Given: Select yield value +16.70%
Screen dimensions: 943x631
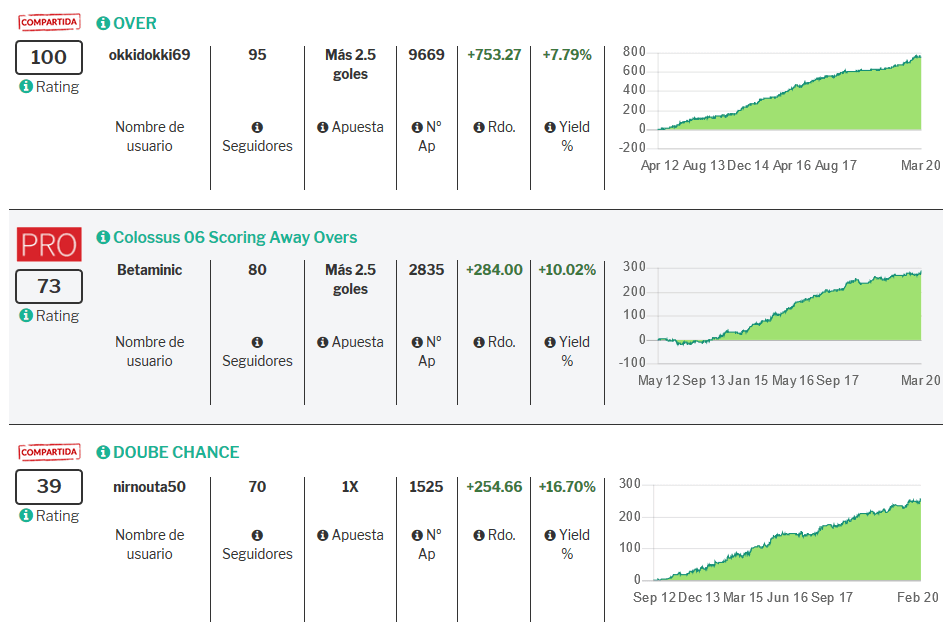Looking at the screenshot, I should tap(567, 487).
